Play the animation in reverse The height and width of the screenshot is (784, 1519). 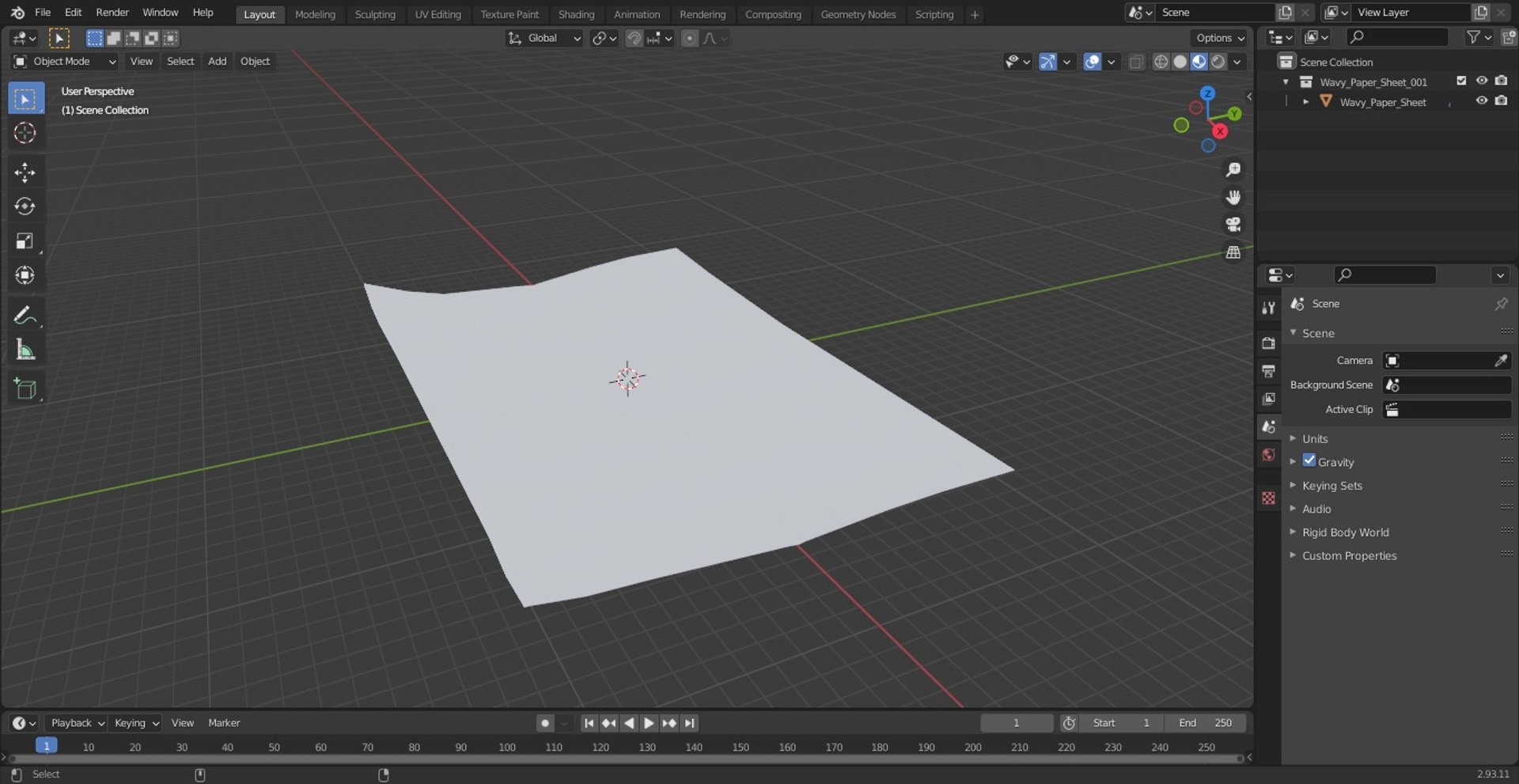click(x=629, y=723)
